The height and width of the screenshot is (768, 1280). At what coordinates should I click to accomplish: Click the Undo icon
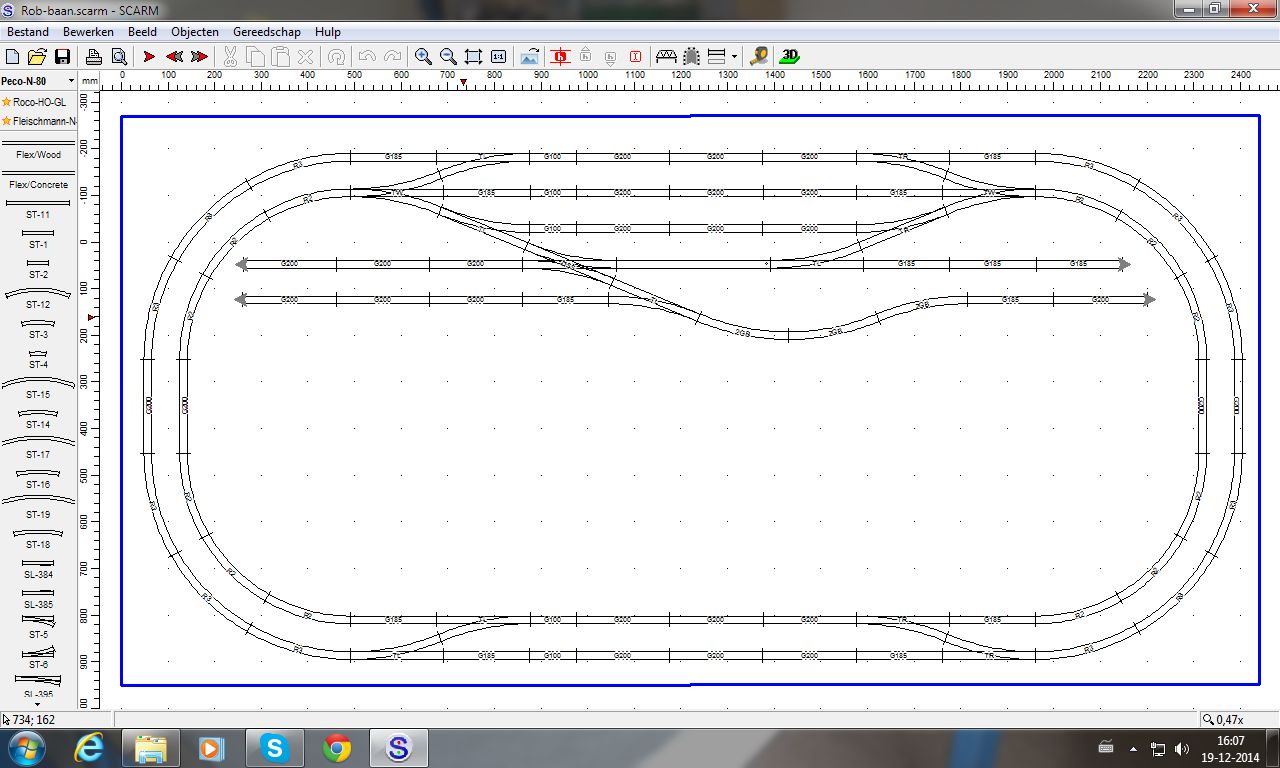[367, 57]
